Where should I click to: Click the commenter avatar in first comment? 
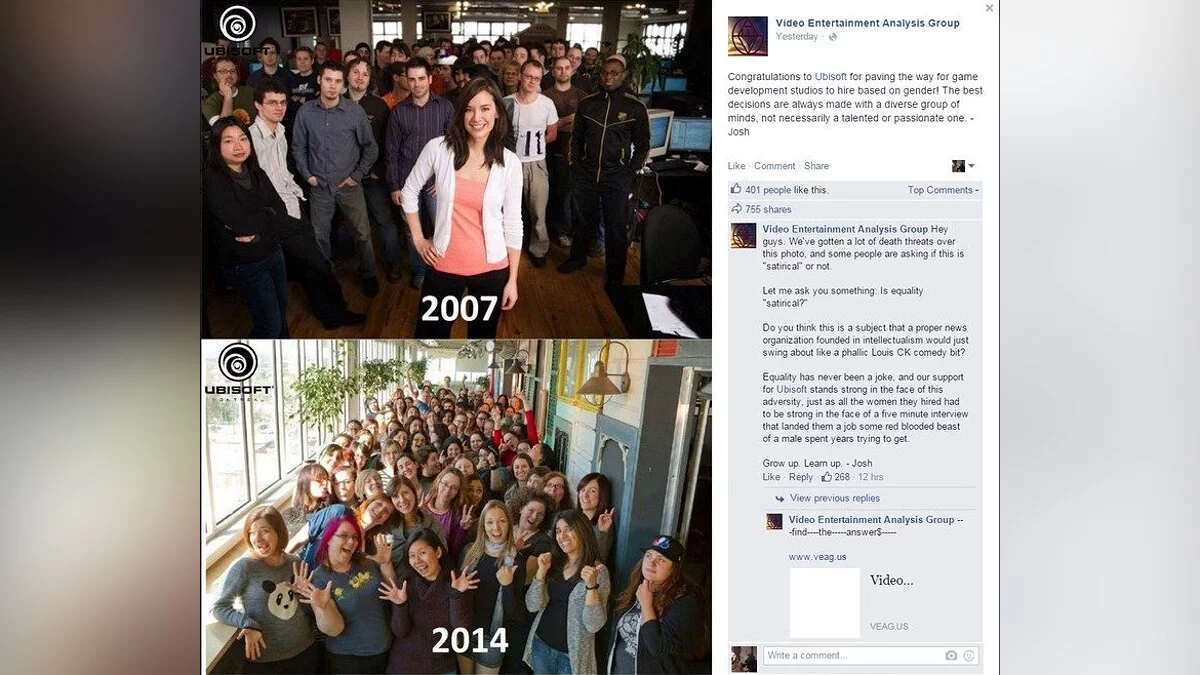point(743,235)
